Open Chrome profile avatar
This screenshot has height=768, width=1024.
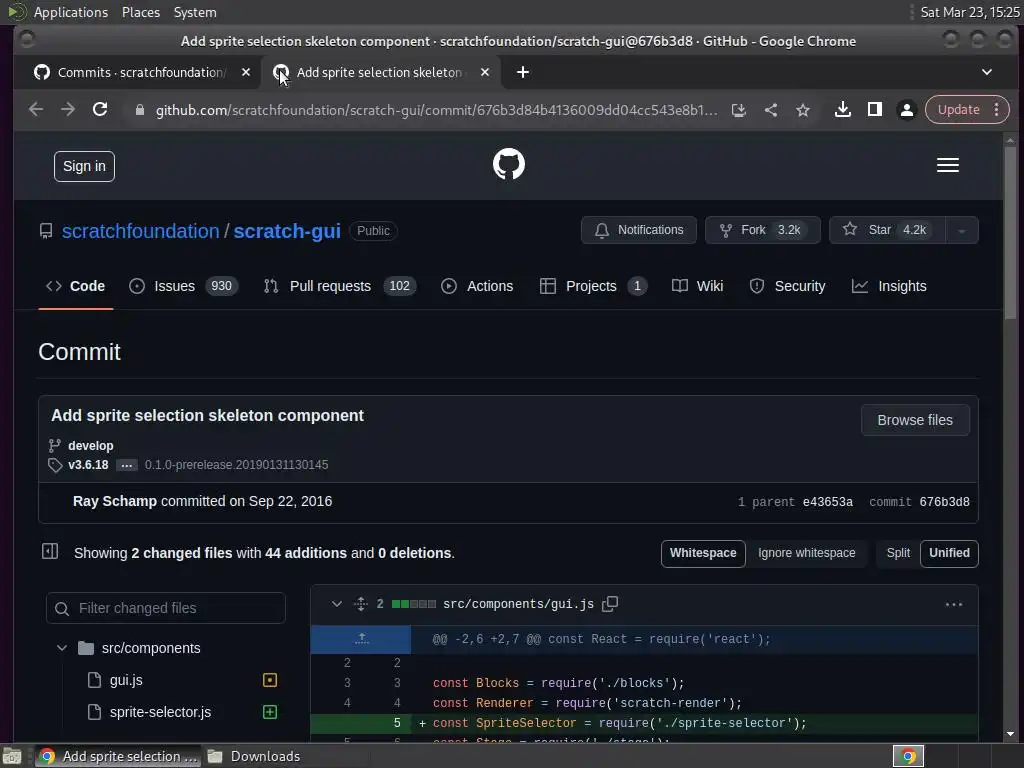[906, 110]
